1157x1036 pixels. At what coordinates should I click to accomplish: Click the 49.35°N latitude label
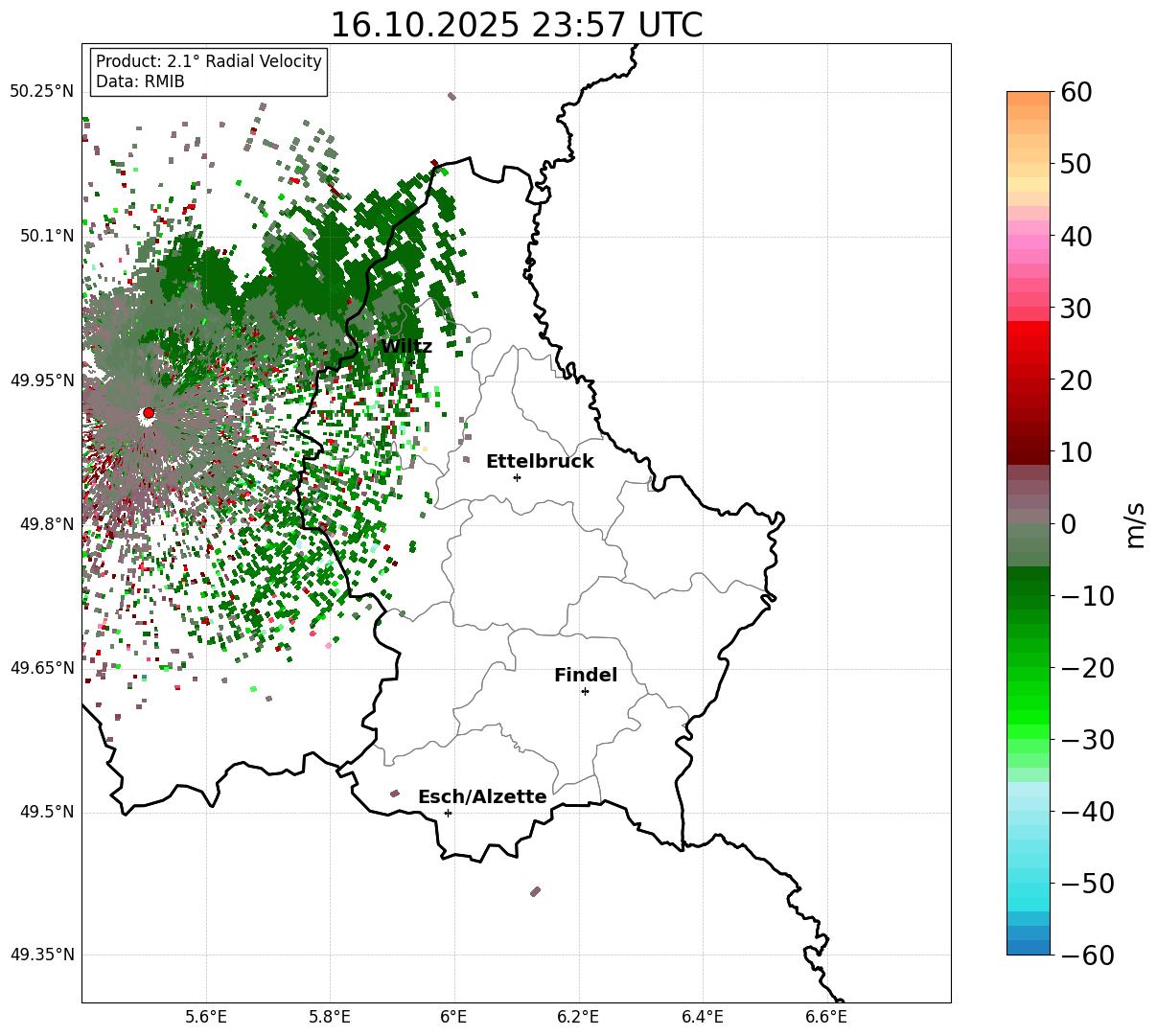41,955
